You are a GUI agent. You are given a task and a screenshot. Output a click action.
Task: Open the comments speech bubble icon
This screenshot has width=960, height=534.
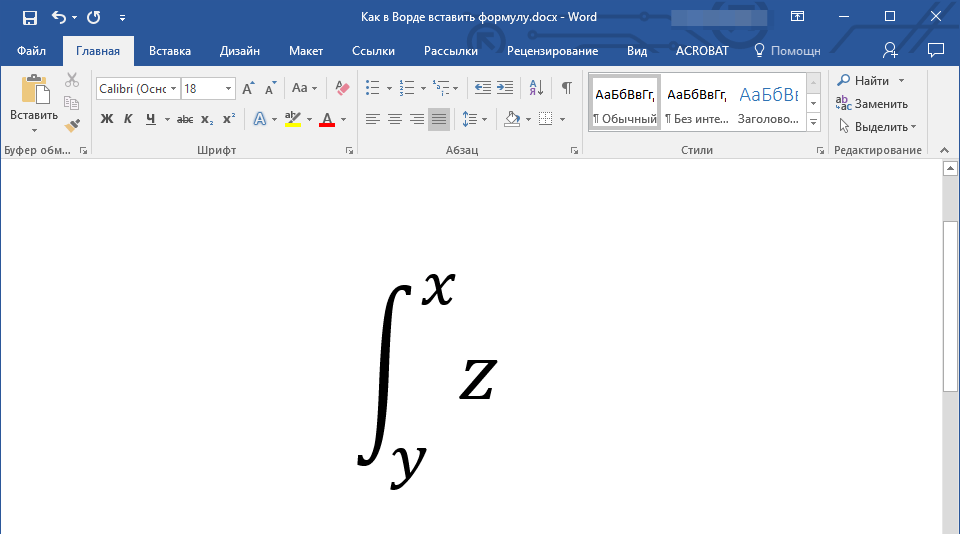click(x=936, y=50)
